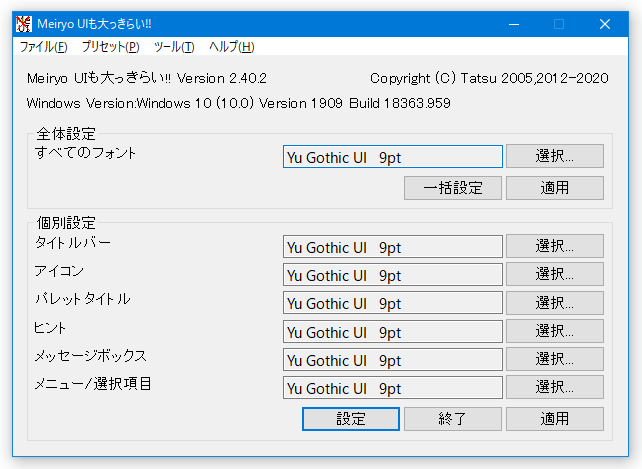Click 選択... button for ヒント

tap(555, 331)
